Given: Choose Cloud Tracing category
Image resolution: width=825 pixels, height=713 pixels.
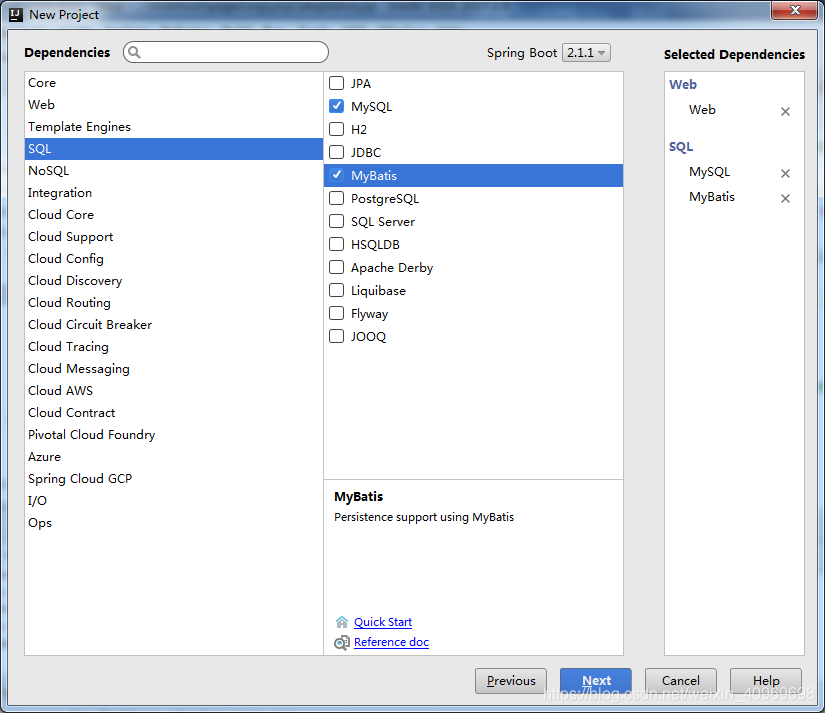Looking at the screenshot, I should 174,347.
